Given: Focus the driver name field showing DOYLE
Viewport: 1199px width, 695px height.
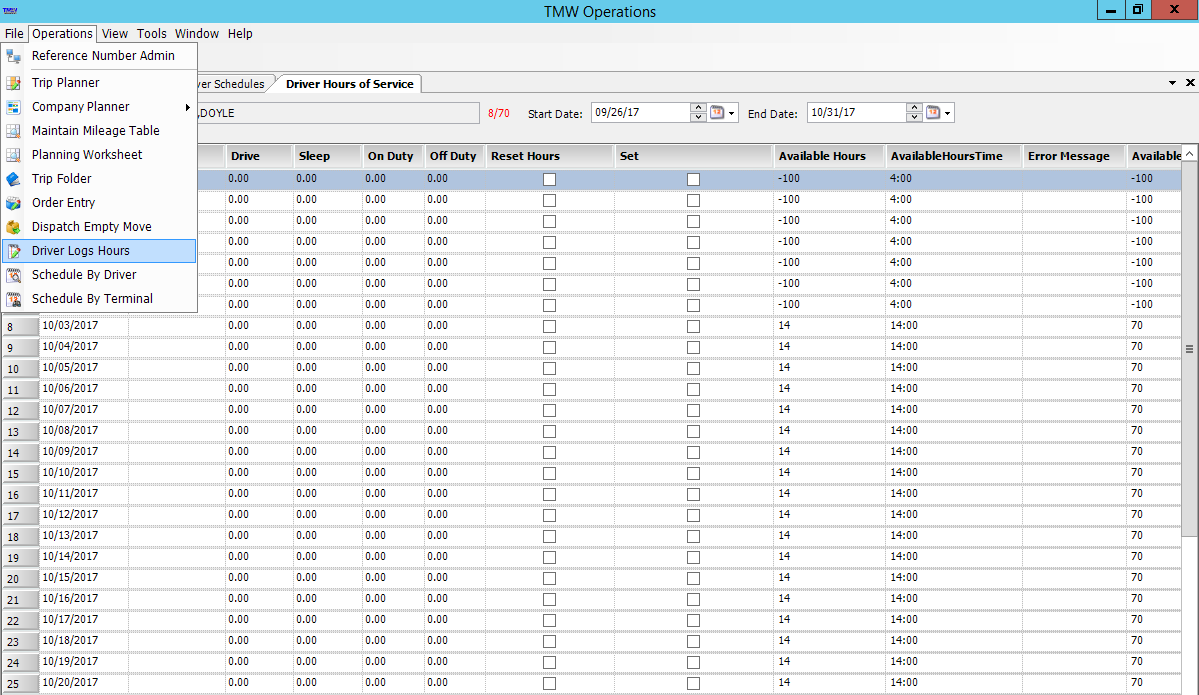Looking at the screenshot, I should pyautogui.click(x=338, y=113).
